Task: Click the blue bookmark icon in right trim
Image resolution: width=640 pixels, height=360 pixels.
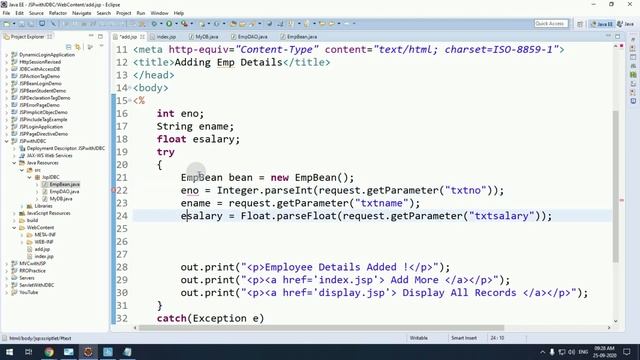Action: [633, 101]
